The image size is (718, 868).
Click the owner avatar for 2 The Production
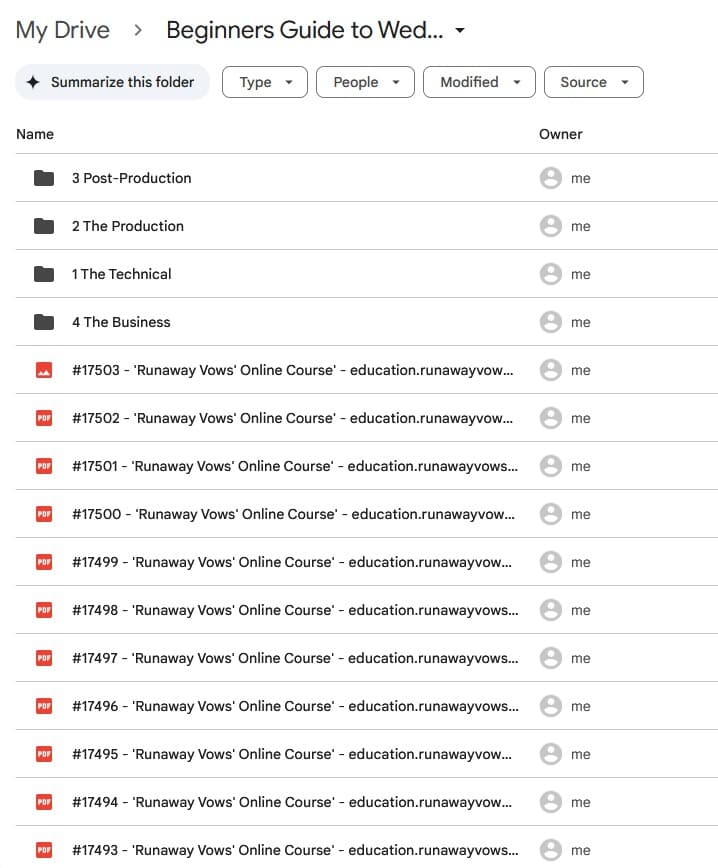click(x=550, y=226)
